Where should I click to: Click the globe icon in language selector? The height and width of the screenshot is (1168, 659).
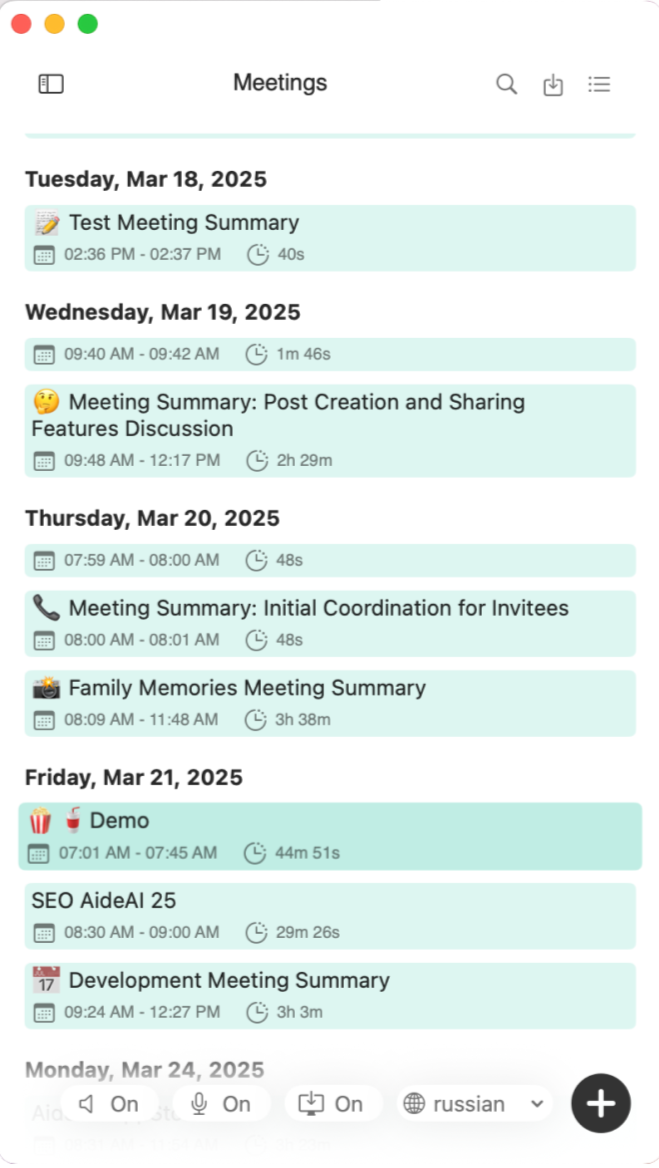(414, 1103)
